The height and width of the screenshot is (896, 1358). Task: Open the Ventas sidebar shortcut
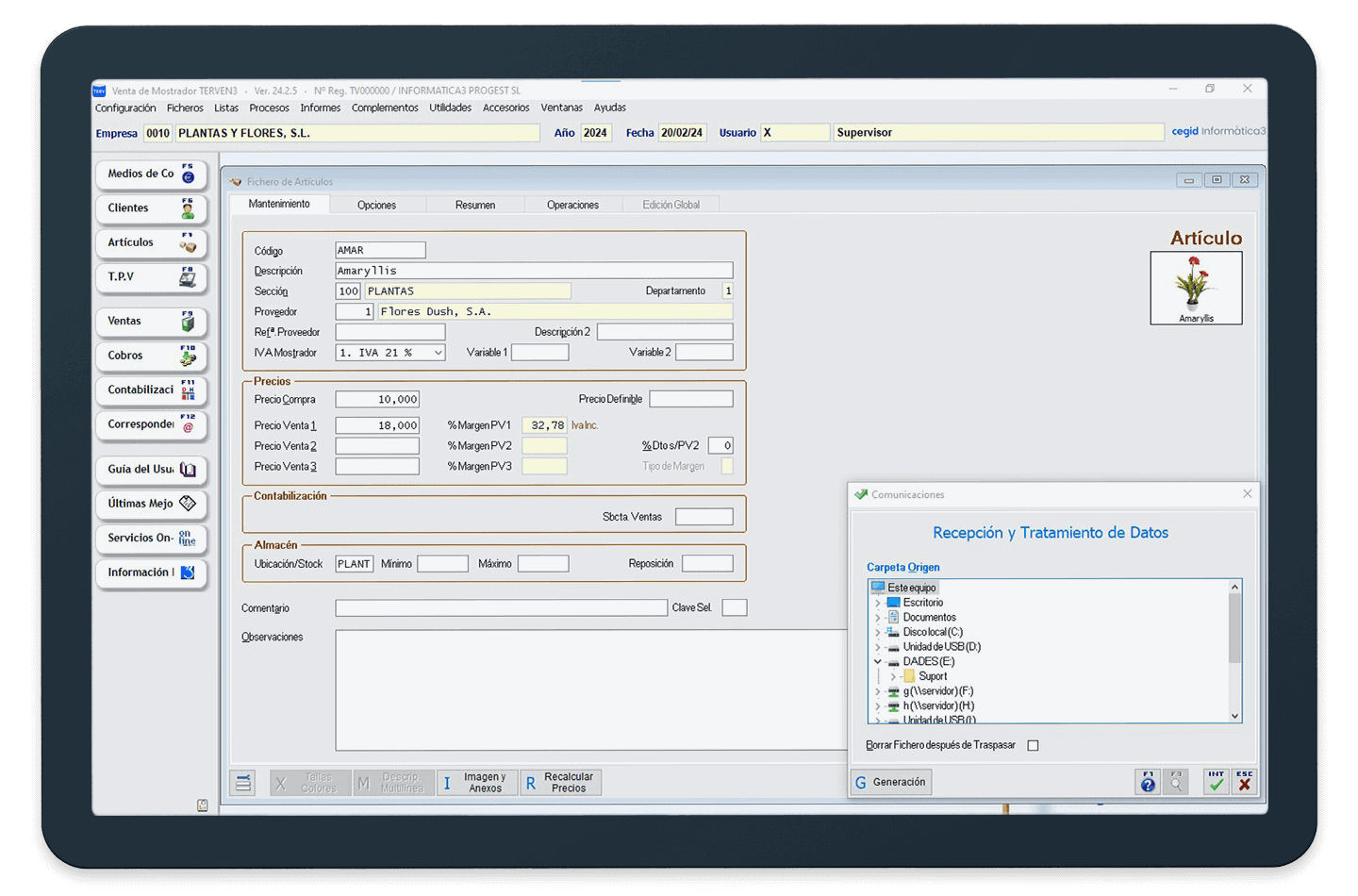pos(151,322)
